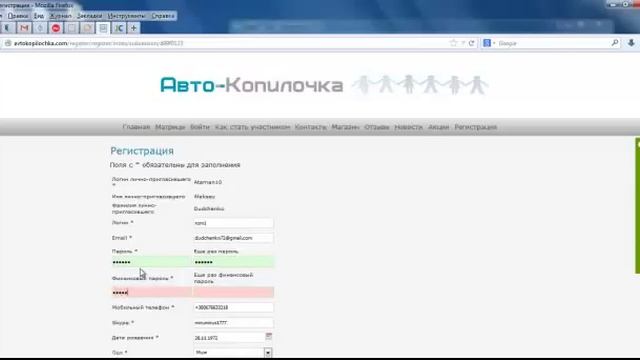Open a new tab with plus button

133,28
